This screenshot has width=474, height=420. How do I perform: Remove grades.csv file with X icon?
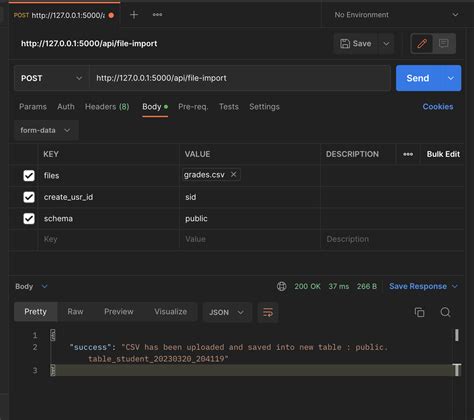pyautogui.click(x=234, y=174)
